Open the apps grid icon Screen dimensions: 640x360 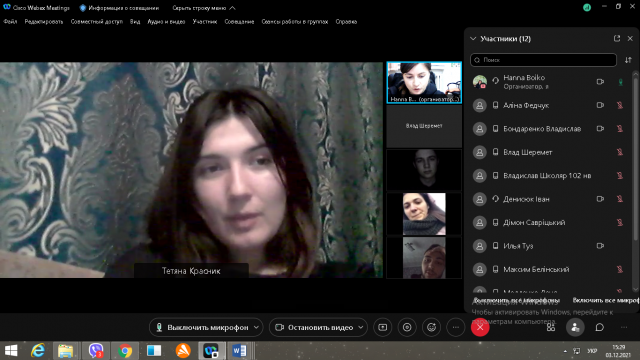pos(551,327)
